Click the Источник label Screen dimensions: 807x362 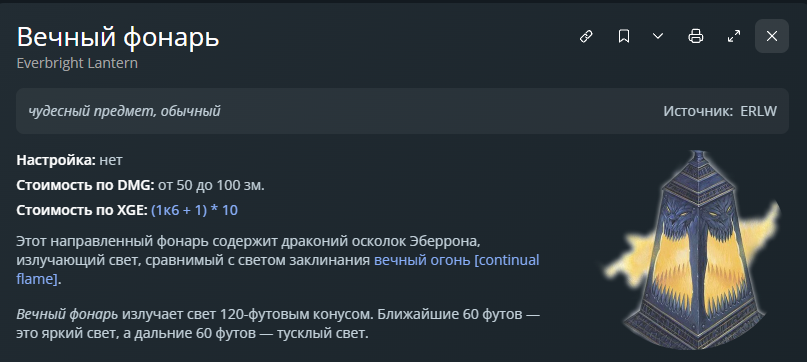pos(698,111)
